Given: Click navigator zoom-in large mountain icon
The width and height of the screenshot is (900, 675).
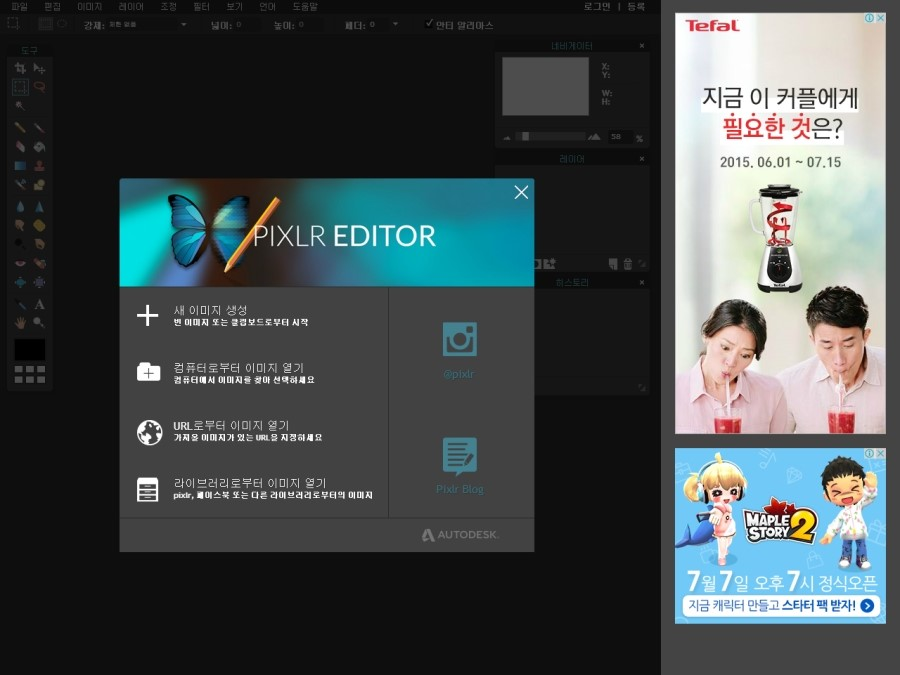Looking at the screenshot, I should [594, 137].
